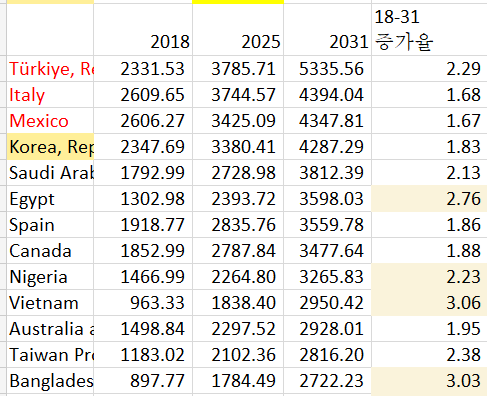Viewport: 487px width, 396px height.
Task: Click the cell containing 2102.36
Action: (x=238, y=355)
